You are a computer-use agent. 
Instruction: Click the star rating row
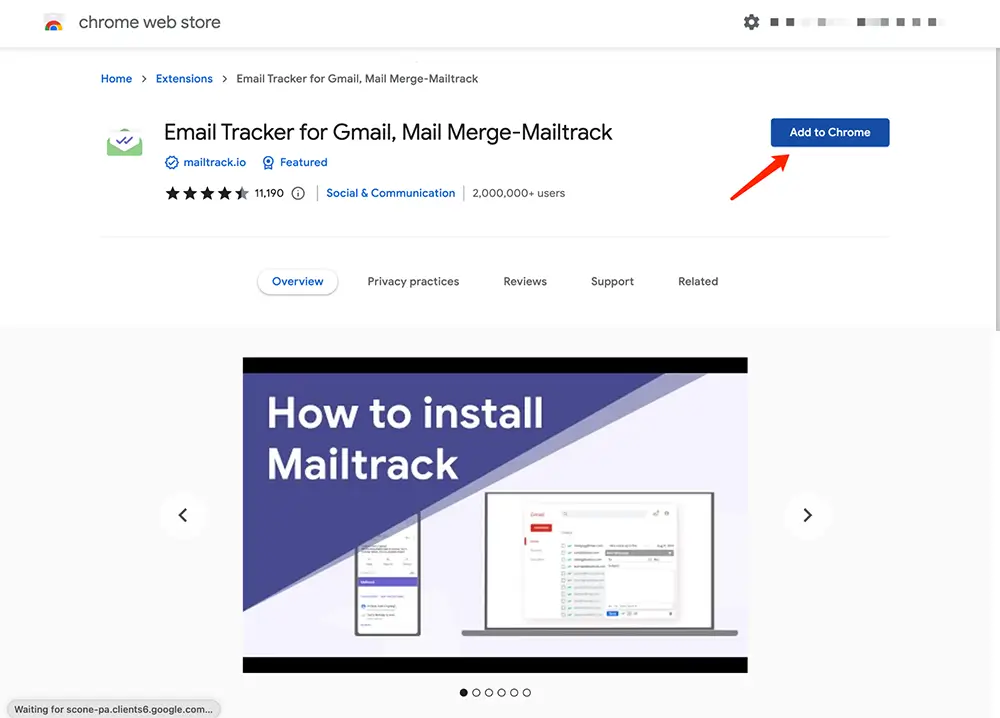[x=207, y=193]
